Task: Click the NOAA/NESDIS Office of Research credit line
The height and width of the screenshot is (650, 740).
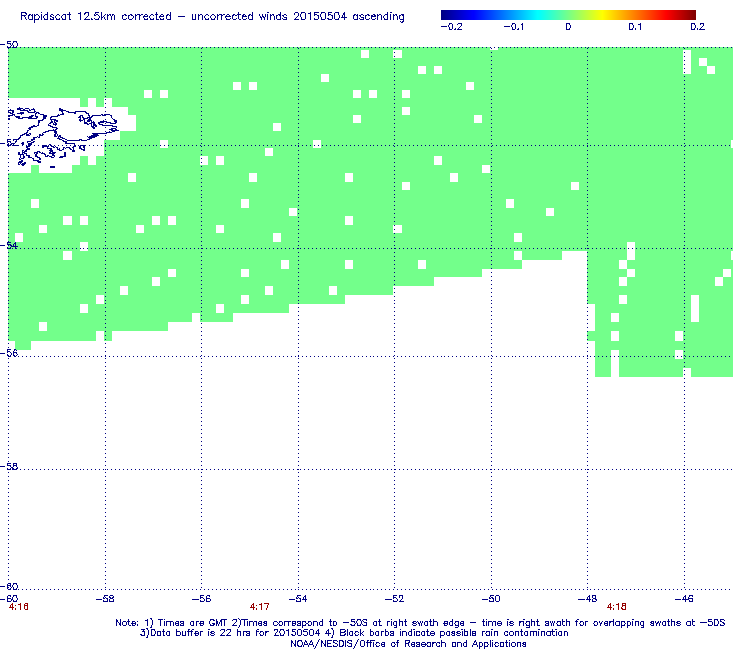Action: point(408,644)
